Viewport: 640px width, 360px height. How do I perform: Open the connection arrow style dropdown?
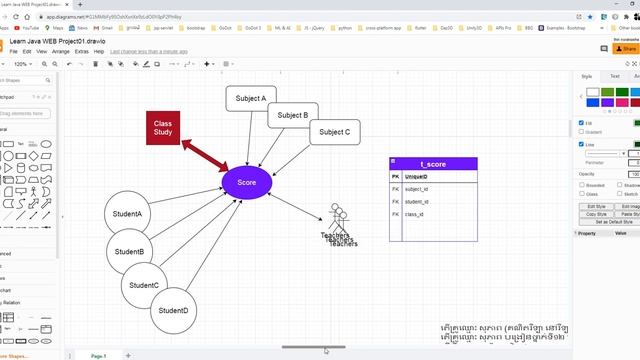point(174,64)
